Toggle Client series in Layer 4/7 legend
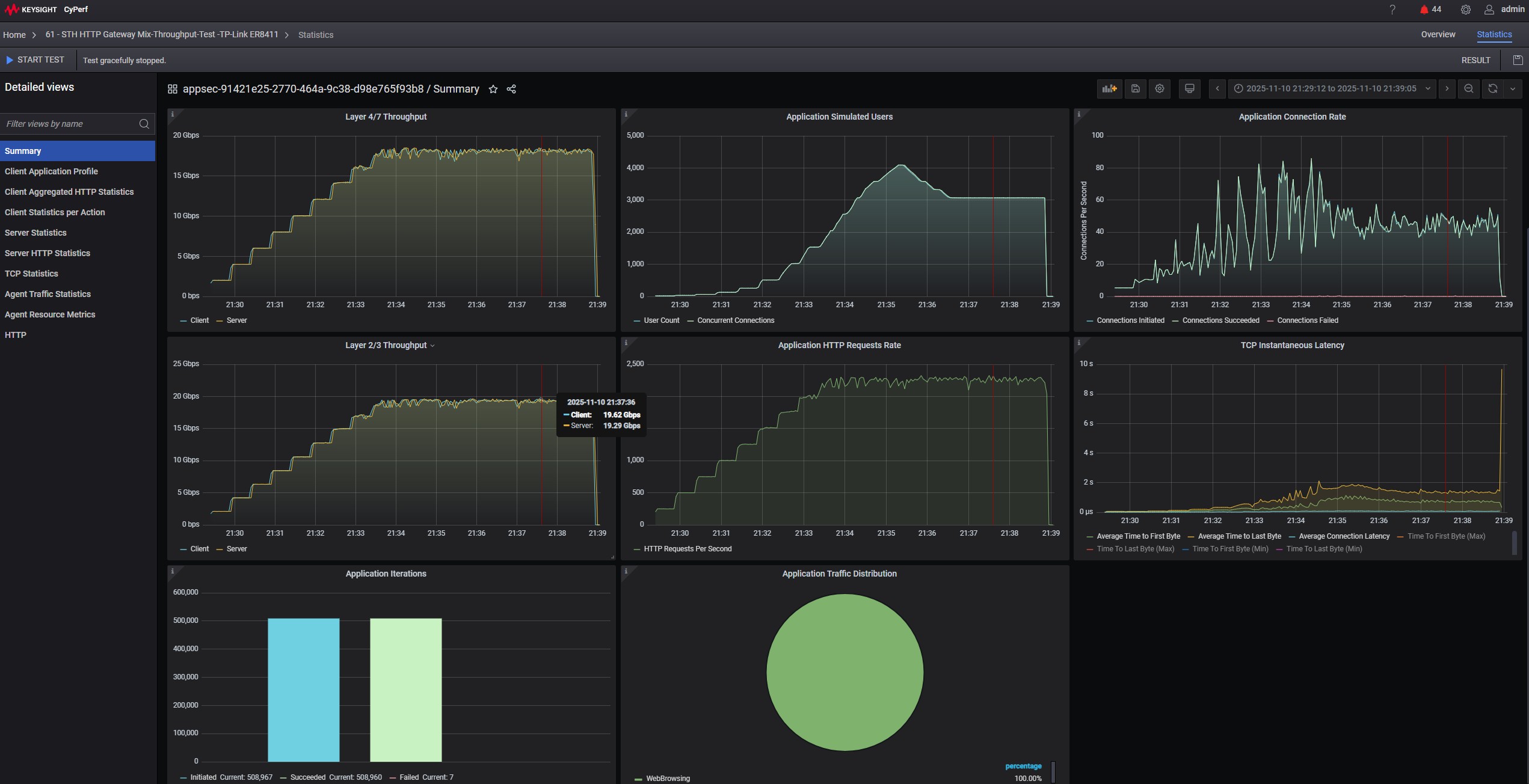1529x784 pixels. coord(198,320)
